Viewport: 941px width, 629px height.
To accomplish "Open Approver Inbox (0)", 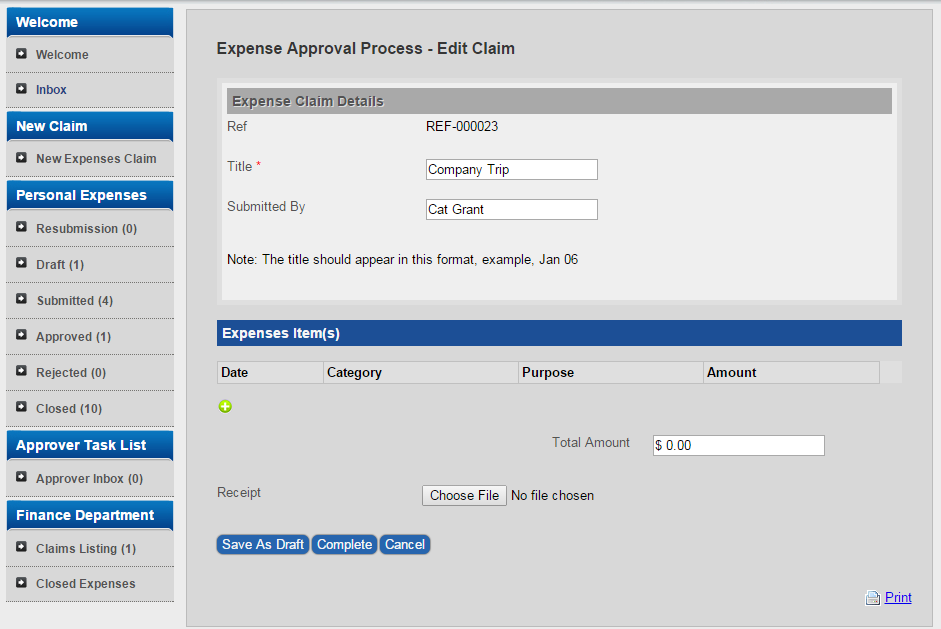I will pyautogui.click(x=89, y=479).
